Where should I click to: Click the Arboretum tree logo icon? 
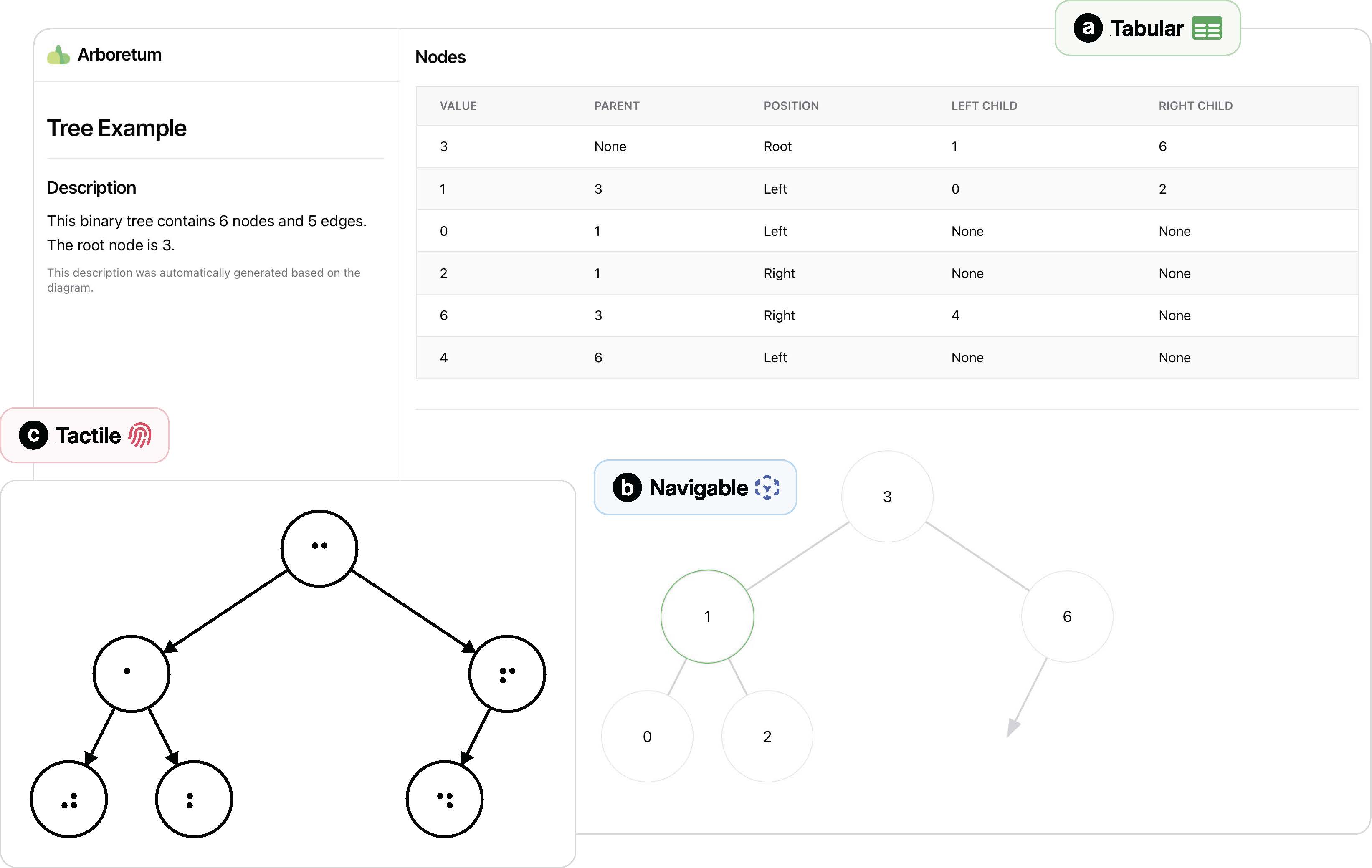[x=59, y=54]
